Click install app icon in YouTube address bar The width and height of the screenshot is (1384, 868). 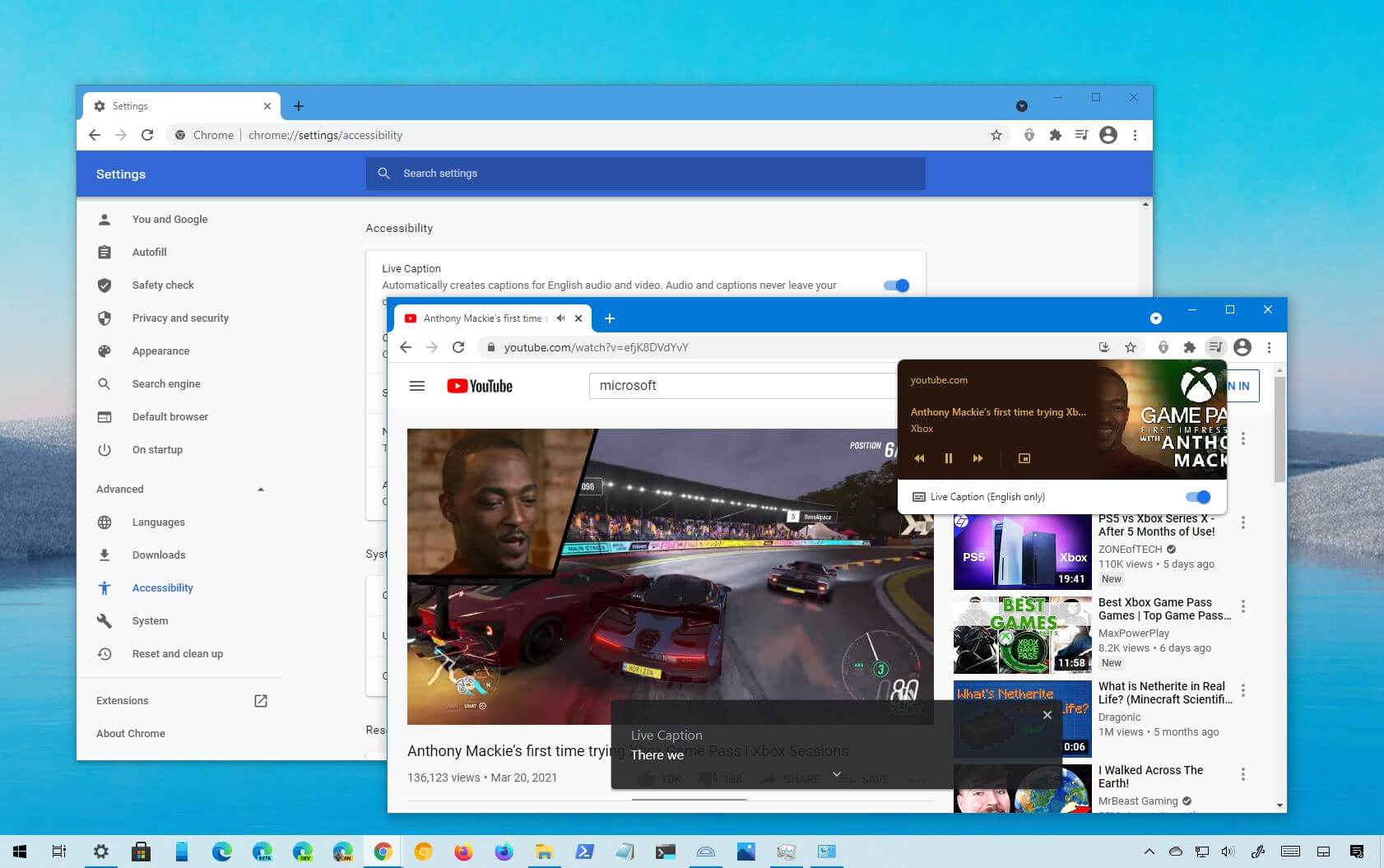pyautogui.click(x=1103, y=347)
